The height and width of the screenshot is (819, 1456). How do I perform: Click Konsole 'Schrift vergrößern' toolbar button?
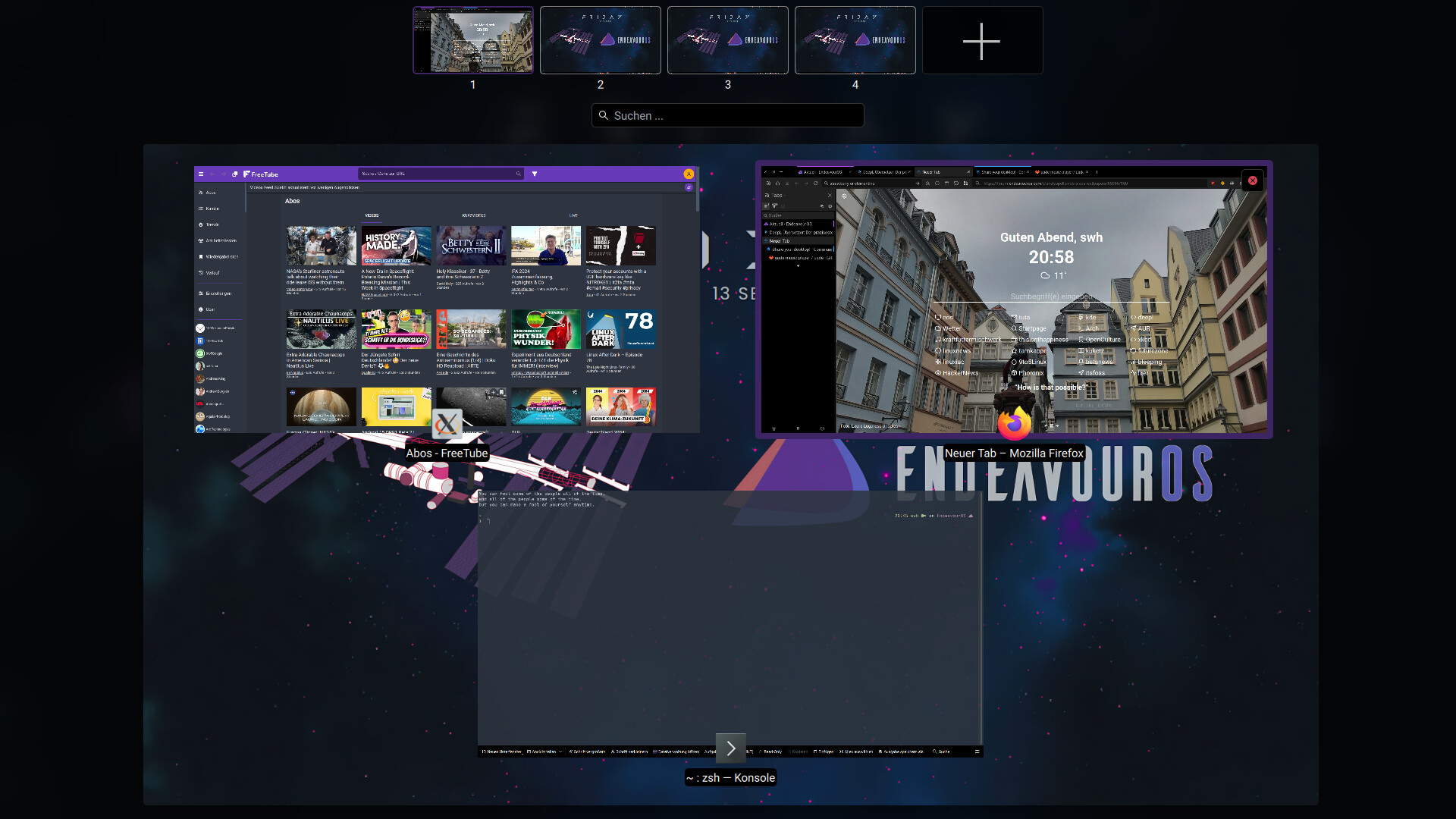[586, 752]
